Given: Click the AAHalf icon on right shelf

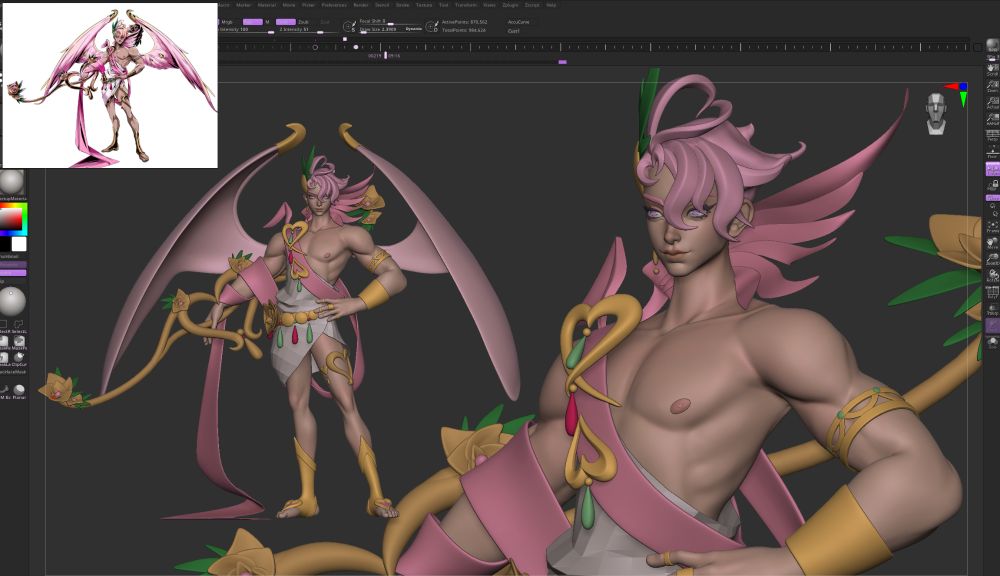Looking at the screenshot, I should point(992,118).
